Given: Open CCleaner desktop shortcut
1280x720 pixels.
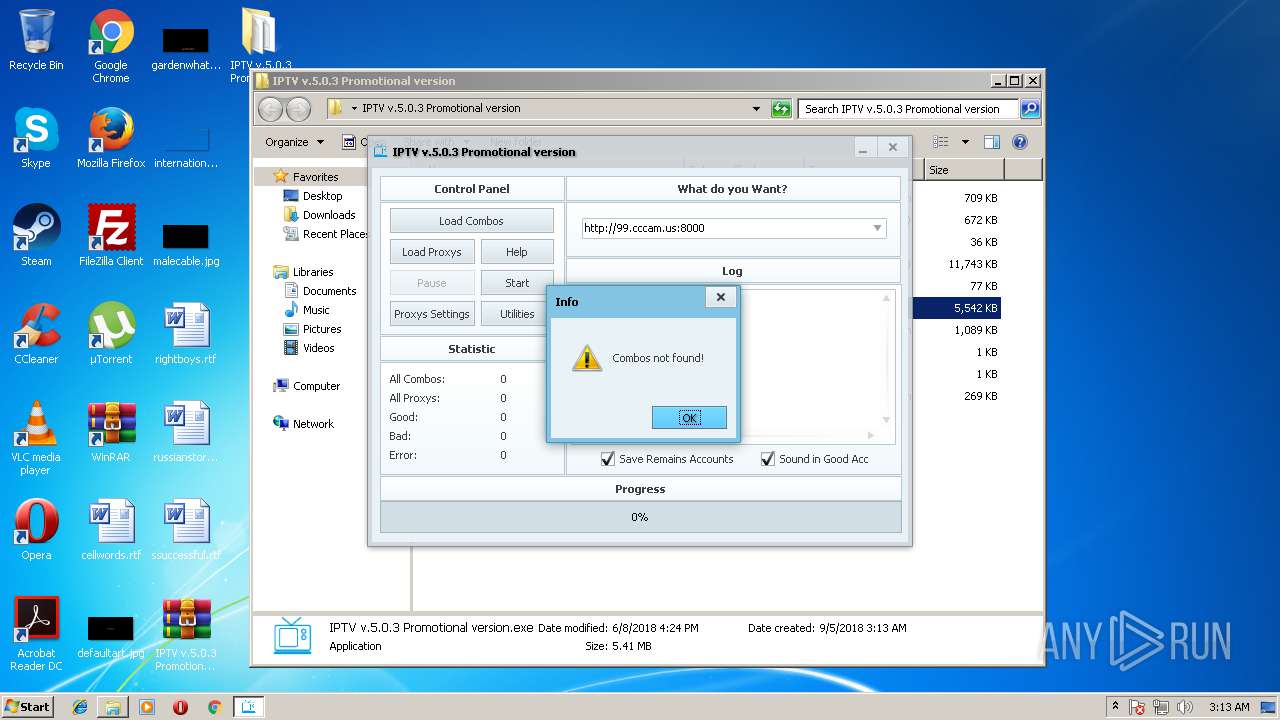Looking at the screenshot, I should coord(36,334).
